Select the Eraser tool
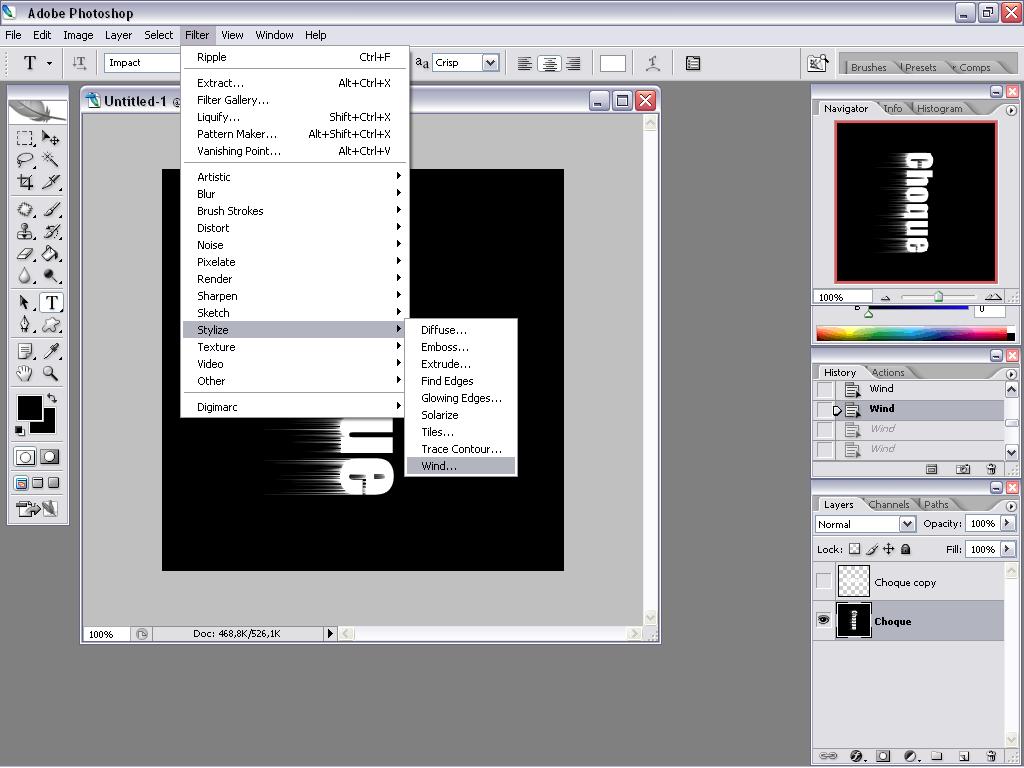The height and width of the screenshot is (768, 1024). (25, 254)
